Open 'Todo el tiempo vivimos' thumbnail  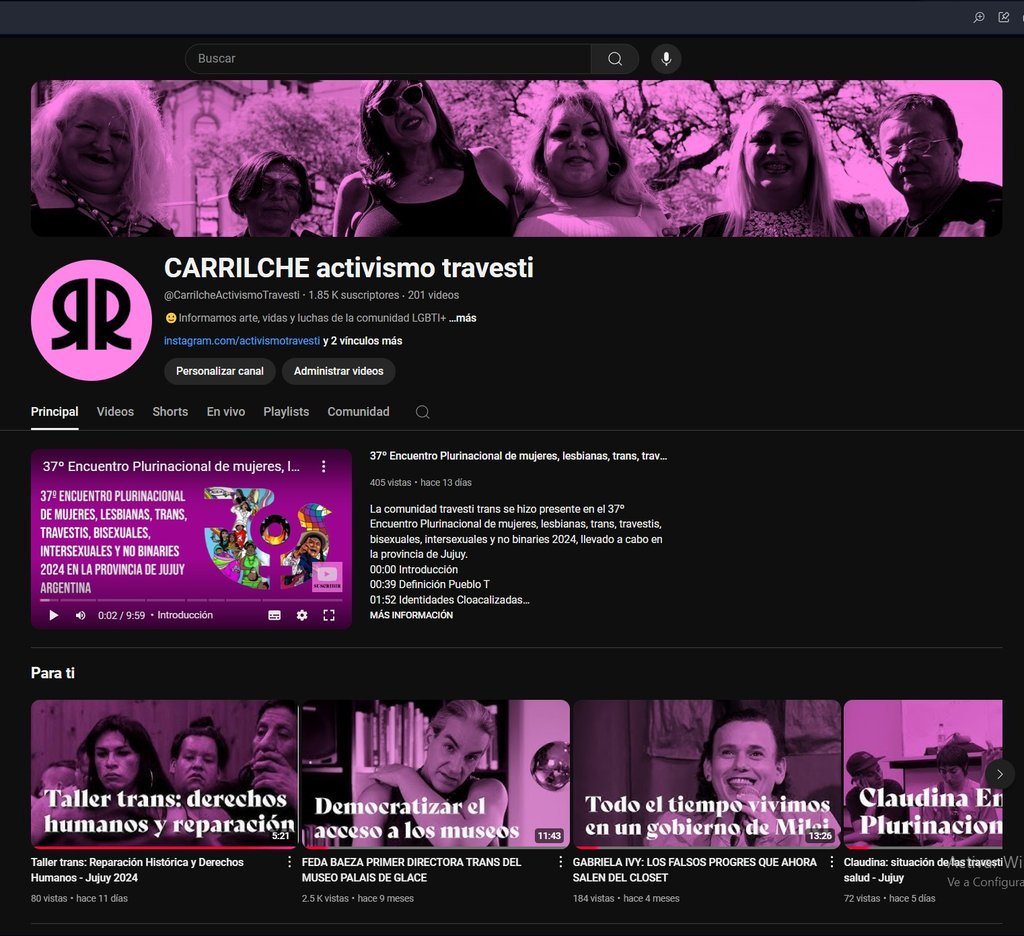click(x=707, y=774)
